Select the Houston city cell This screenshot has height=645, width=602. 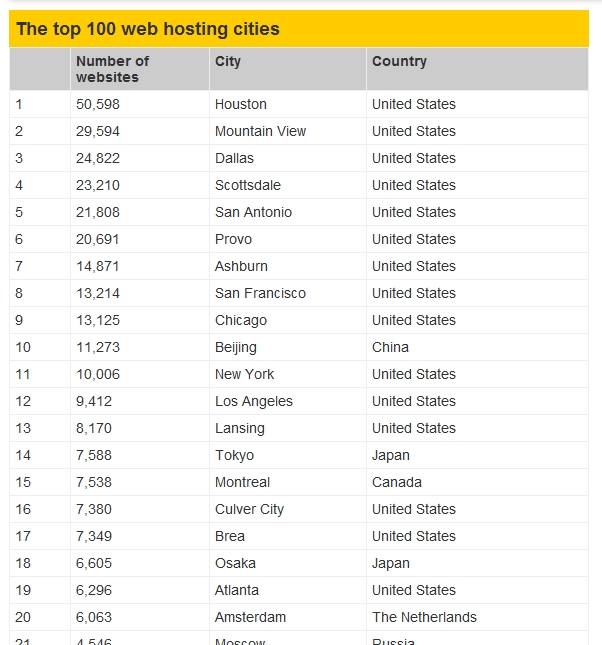[x=241, y=104]
